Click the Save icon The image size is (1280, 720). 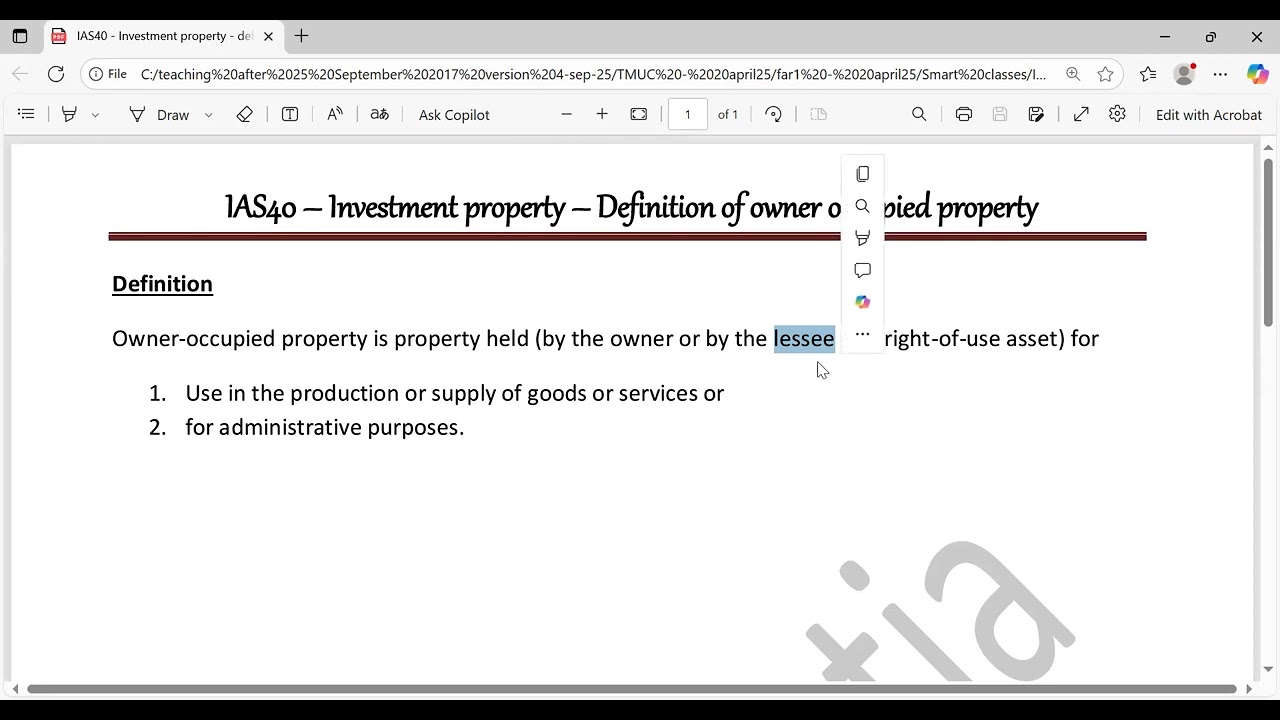pyautogui.click(x=1000, y=114)
